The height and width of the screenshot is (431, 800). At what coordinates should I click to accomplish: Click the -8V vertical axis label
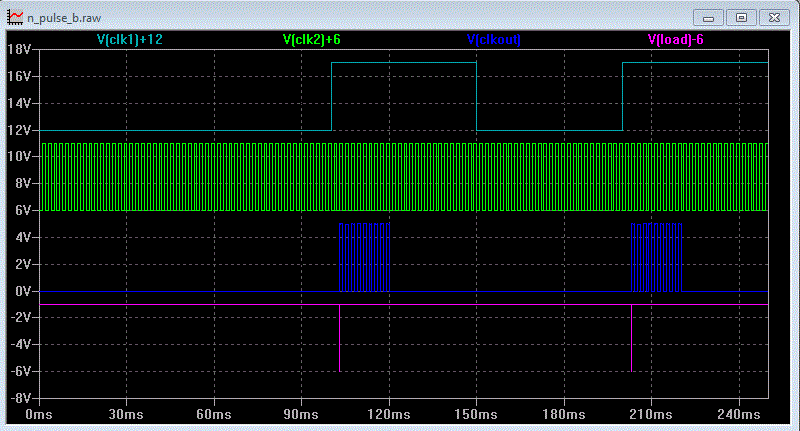21,398
